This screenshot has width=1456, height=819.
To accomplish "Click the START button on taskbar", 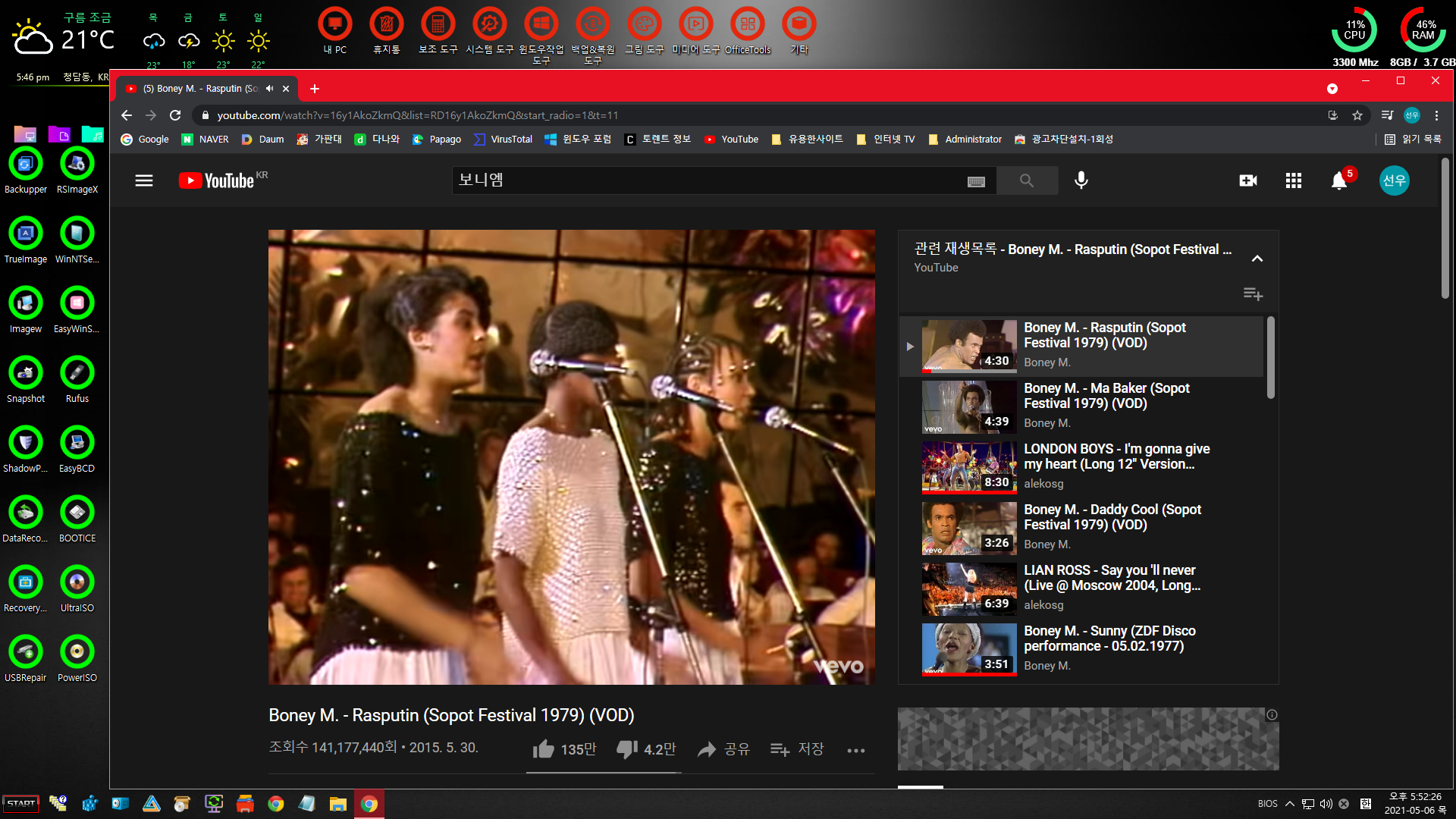I will (21, 804).
